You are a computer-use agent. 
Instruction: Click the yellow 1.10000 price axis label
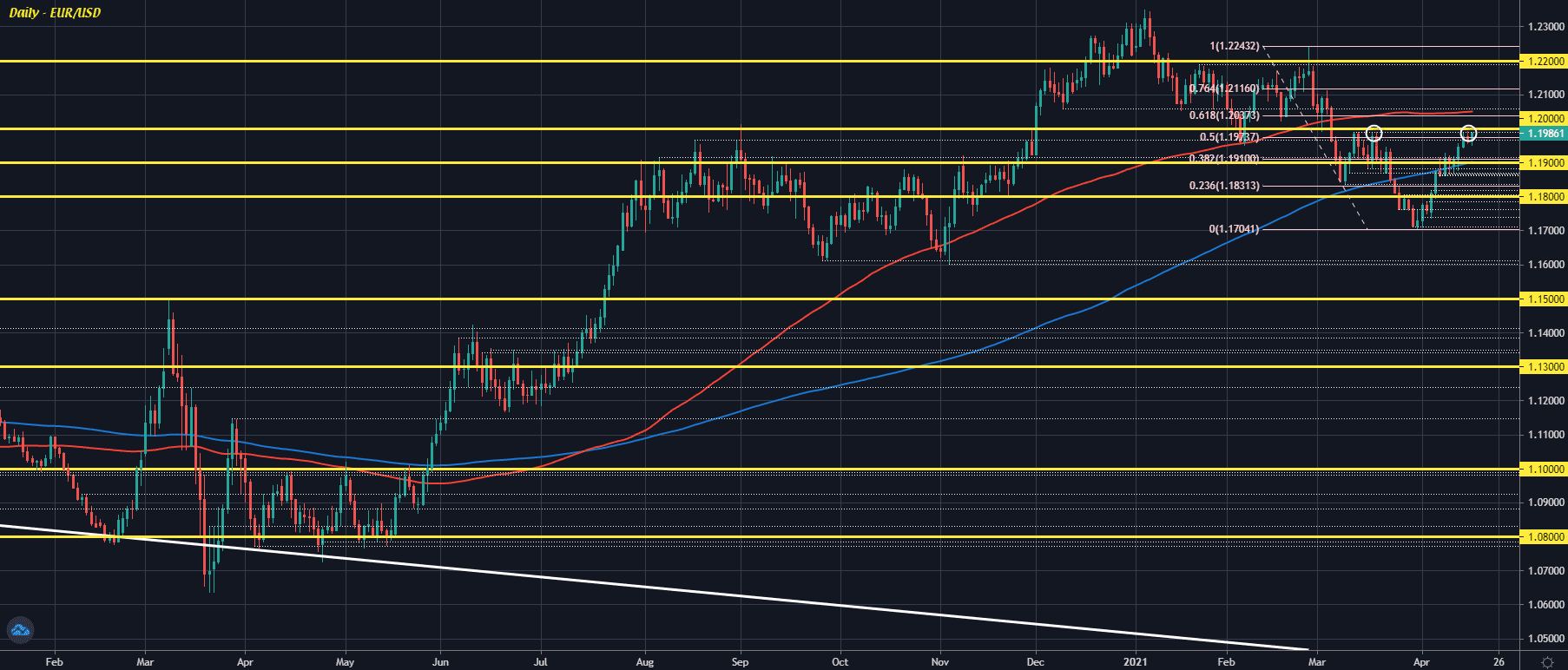(x=1545, y=470)
